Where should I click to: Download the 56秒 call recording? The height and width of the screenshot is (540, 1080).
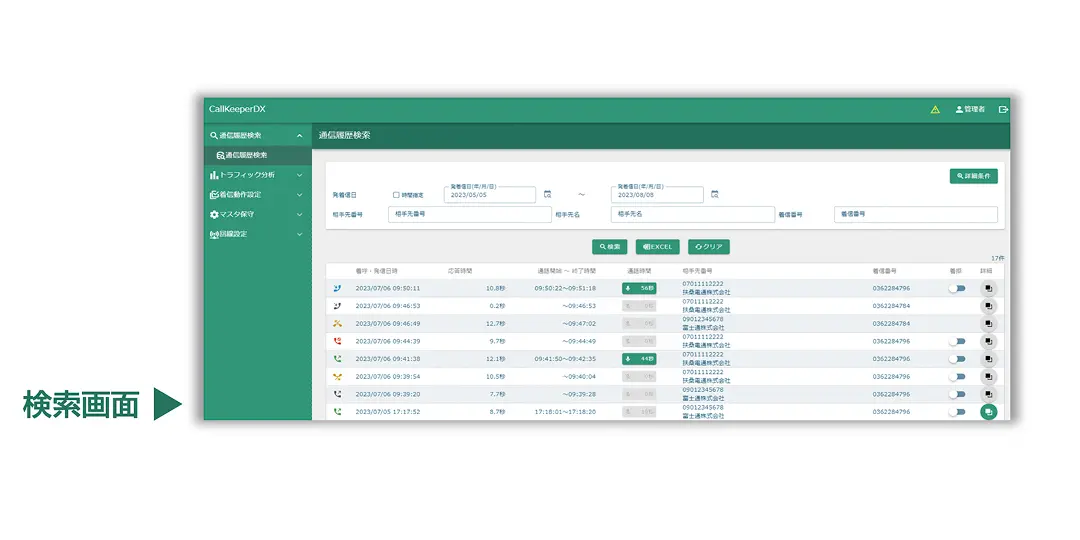click(x=639, y=288)
